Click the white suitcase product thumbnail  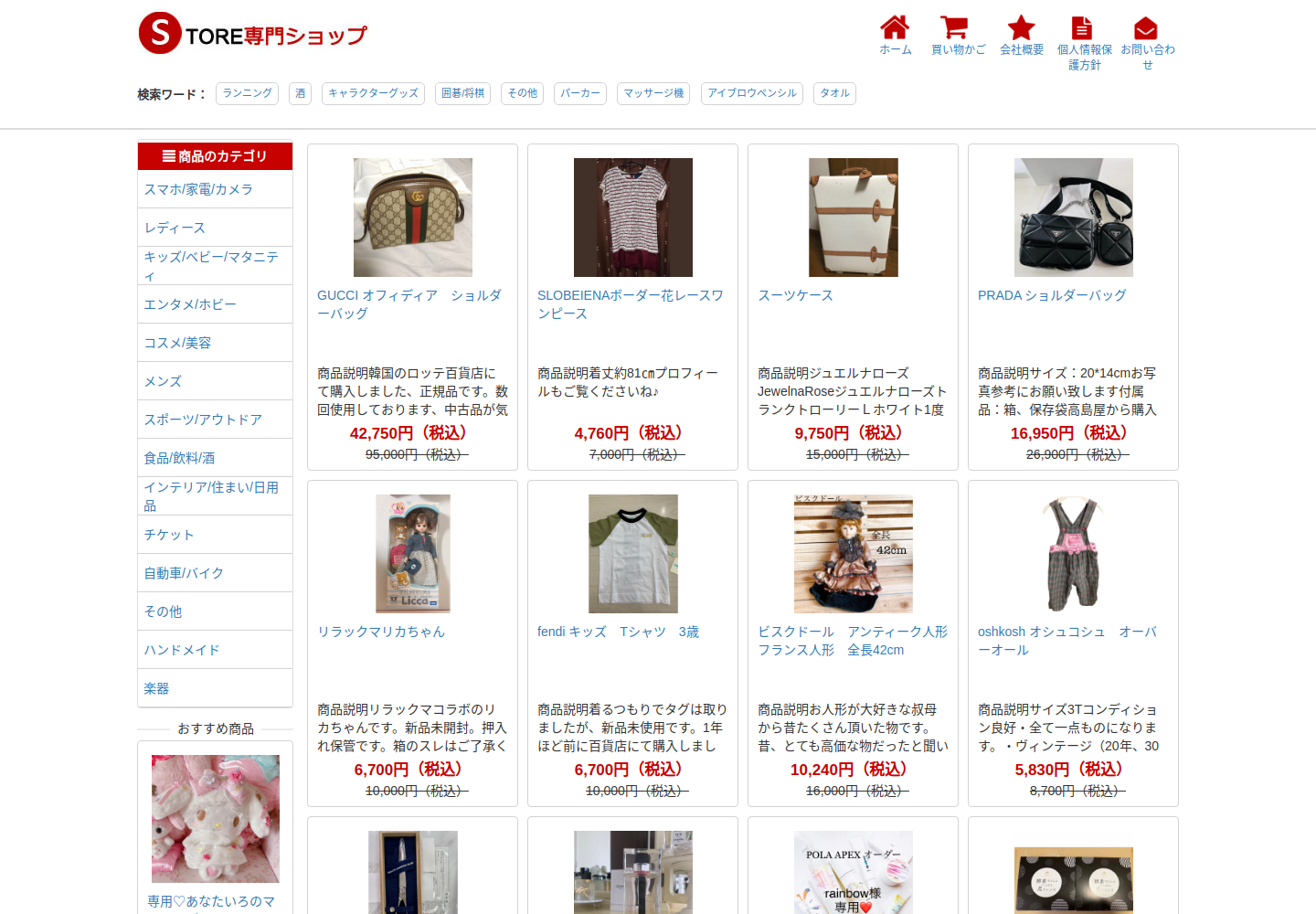point(854,218)
